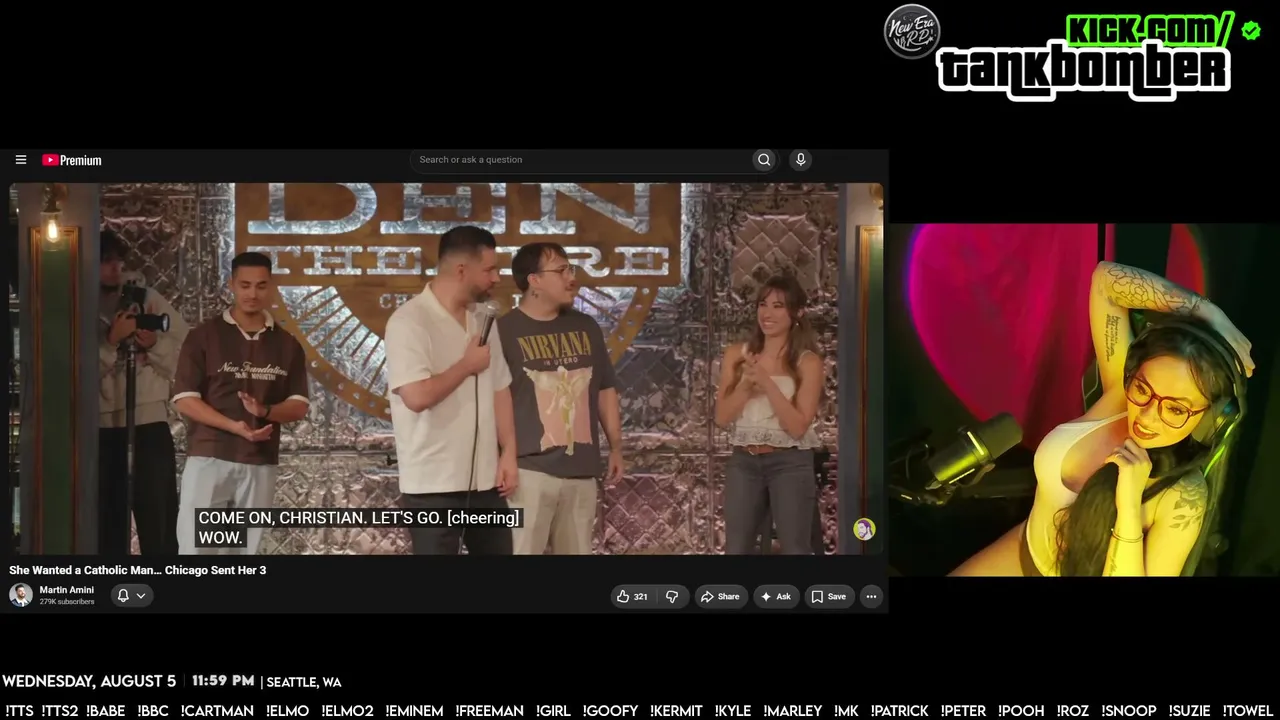1280x720 pixels.
Task: Click the '!TTS2' command in the ticker
Action: pos(60,711)
